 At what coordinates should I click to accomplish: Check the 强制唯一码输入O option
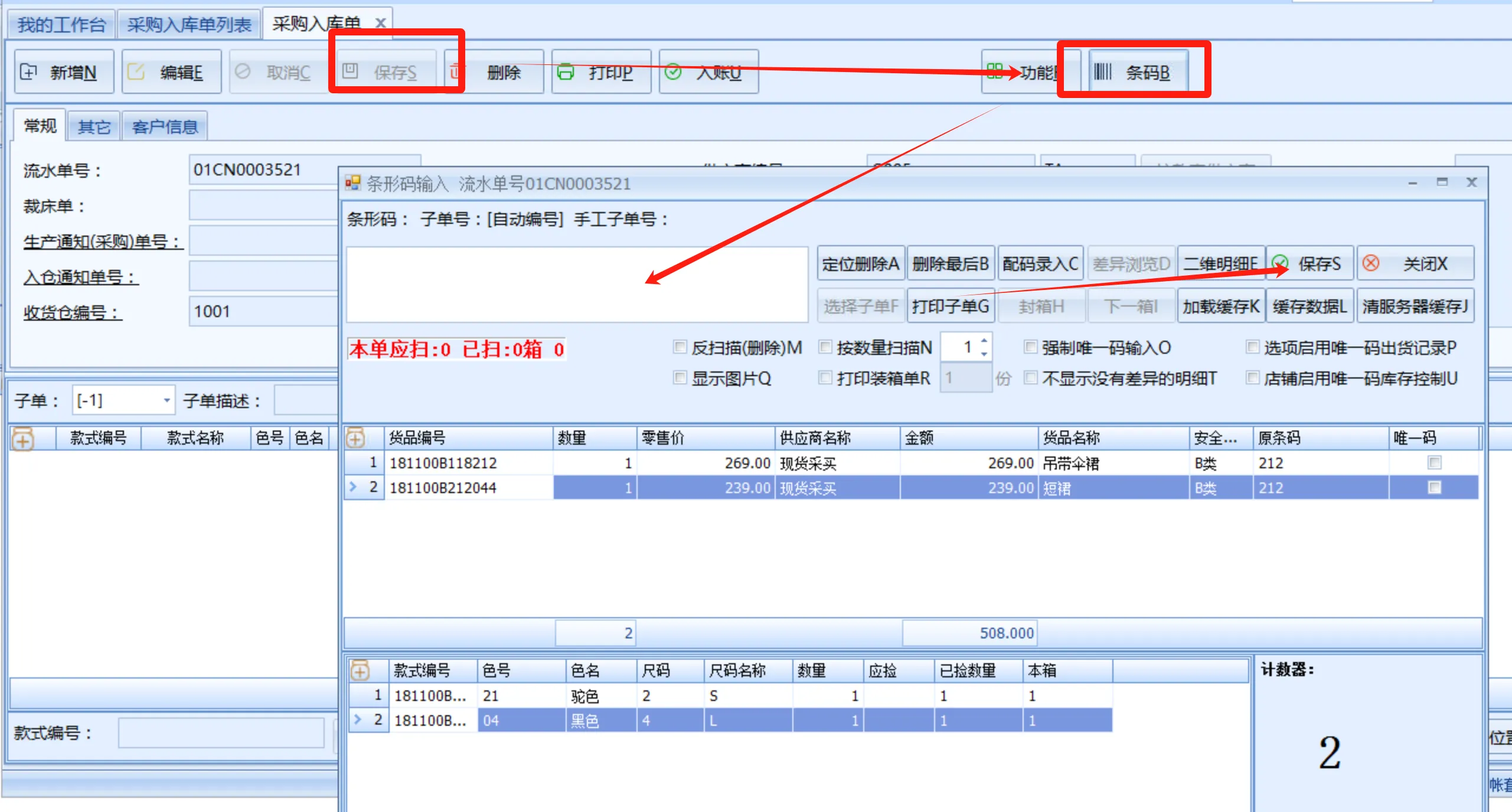pos(1030,347)
